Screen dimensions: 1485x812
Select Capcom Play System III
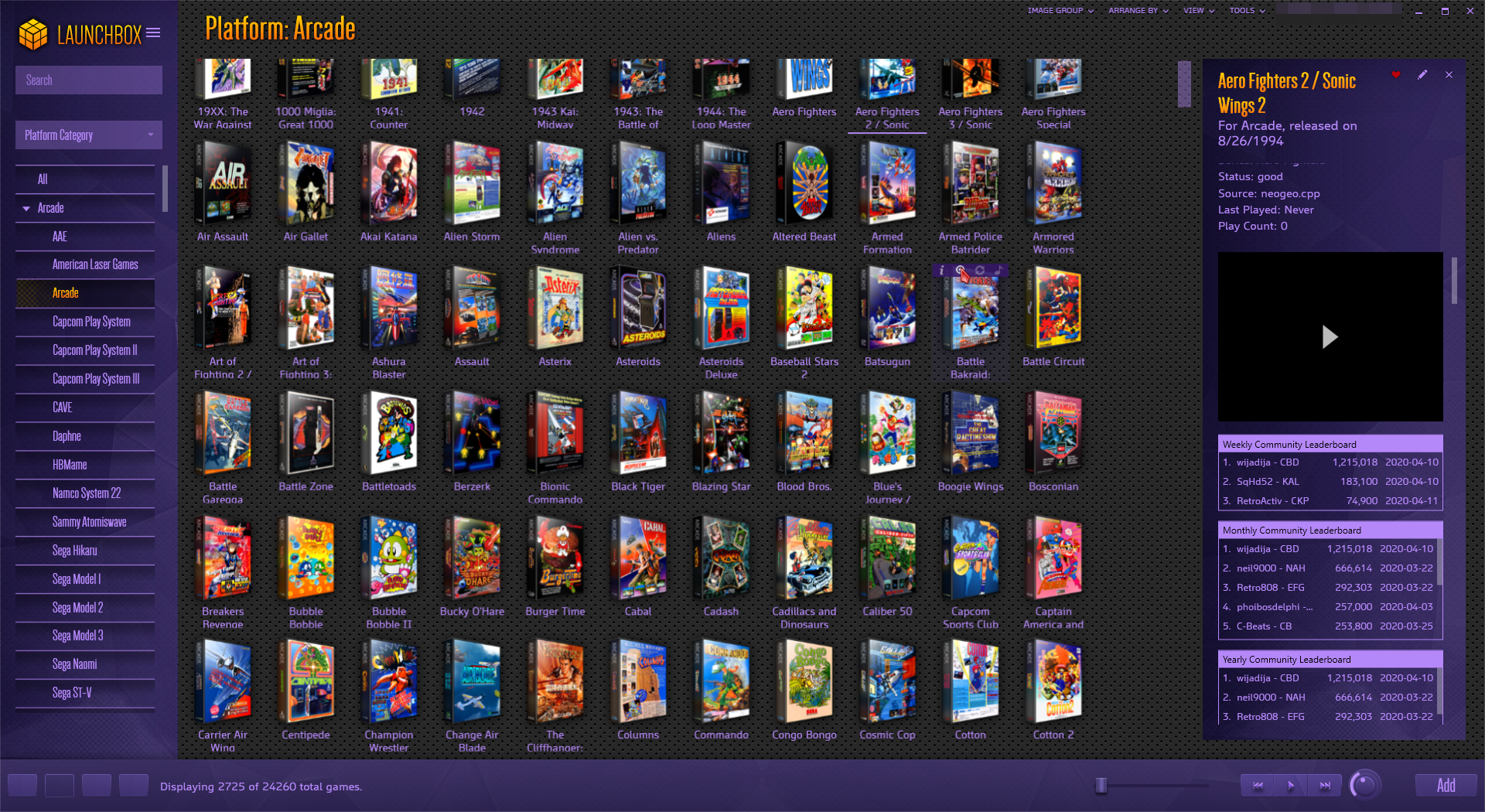point(85,379)
